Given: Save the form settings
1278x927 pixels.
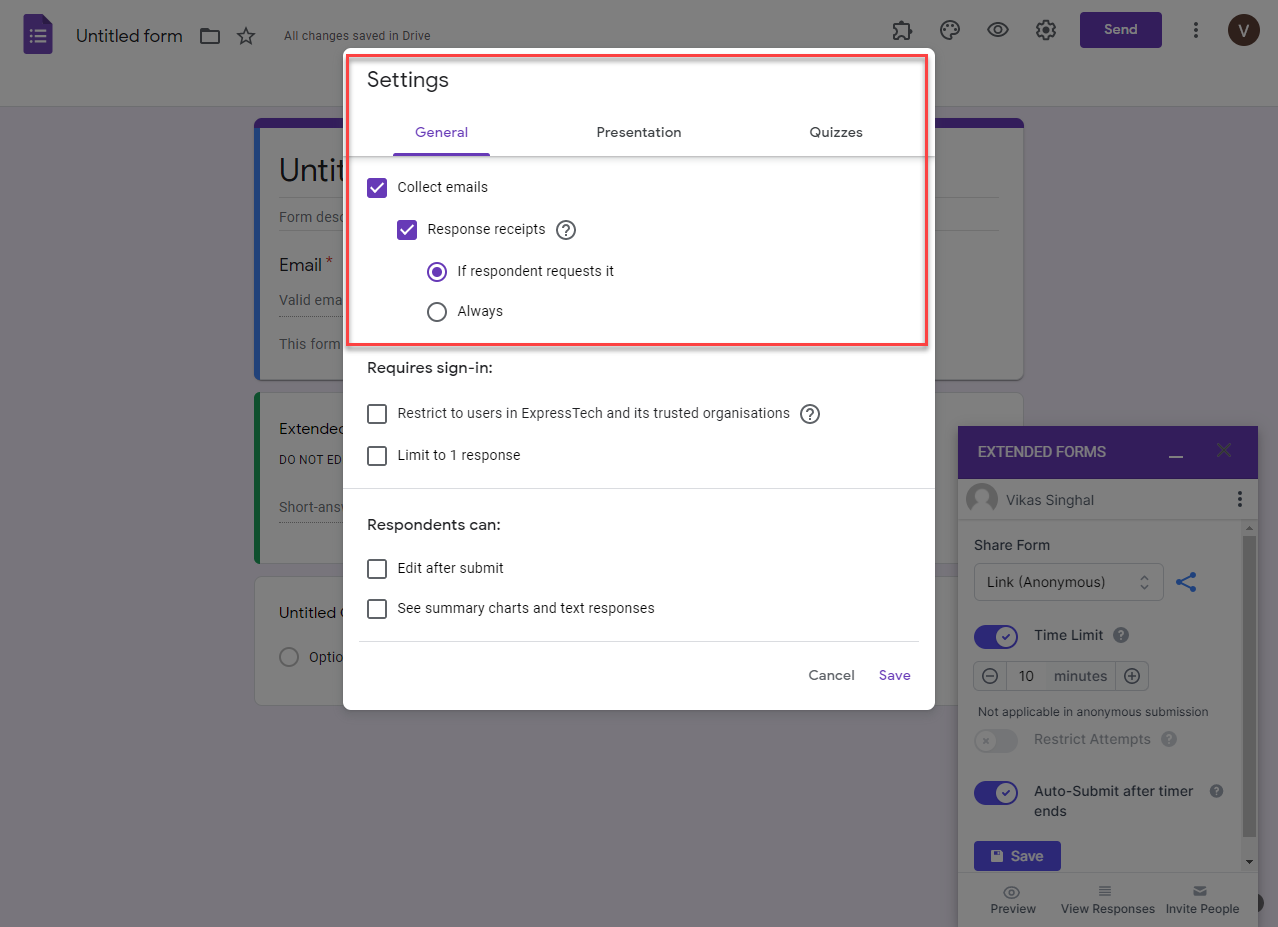Looking at the screenshot, I should pos(893,675).
